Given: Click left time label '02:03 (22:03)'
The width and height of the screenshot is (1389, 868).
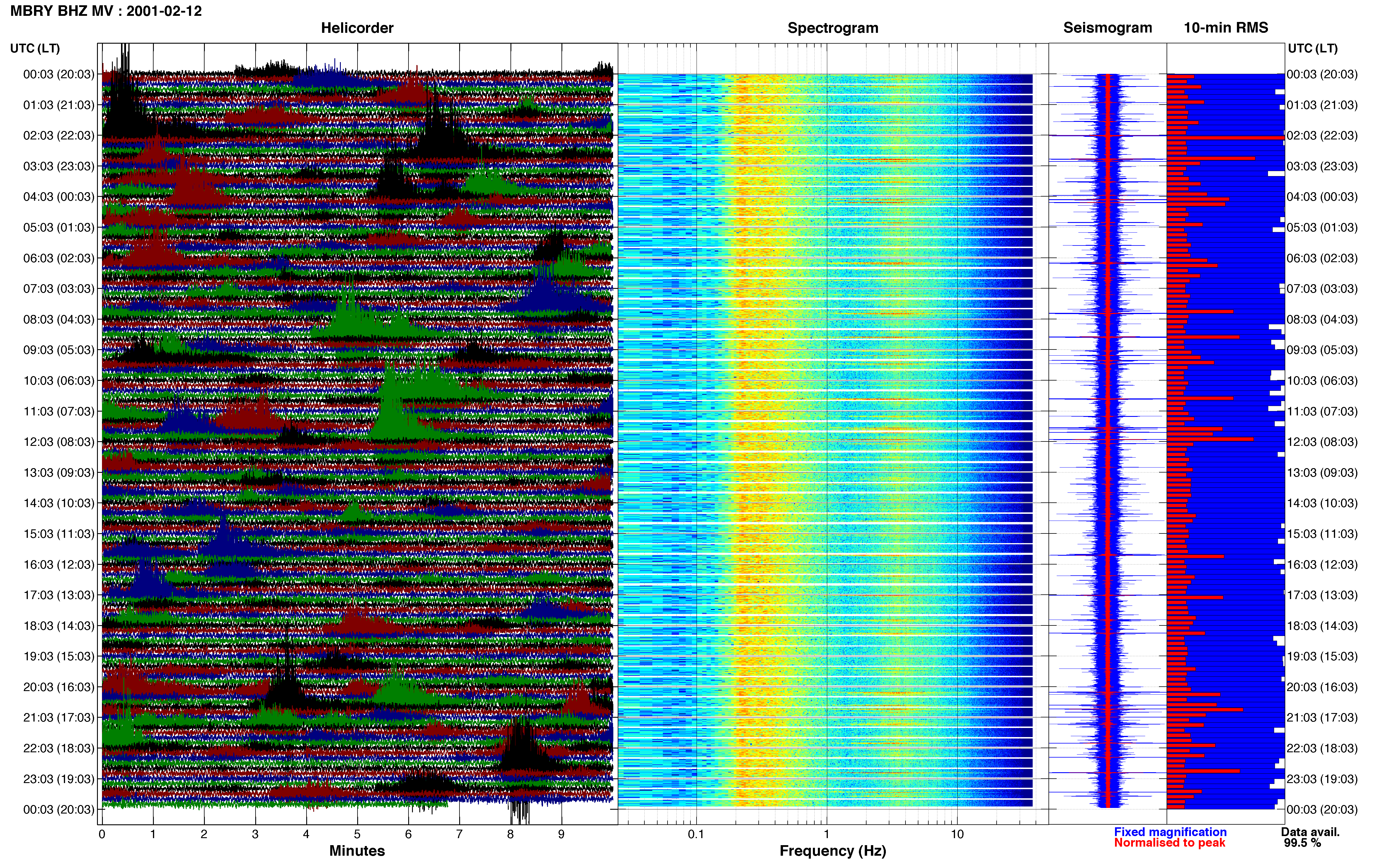Looking at the screenshot, I should [59, 135].
